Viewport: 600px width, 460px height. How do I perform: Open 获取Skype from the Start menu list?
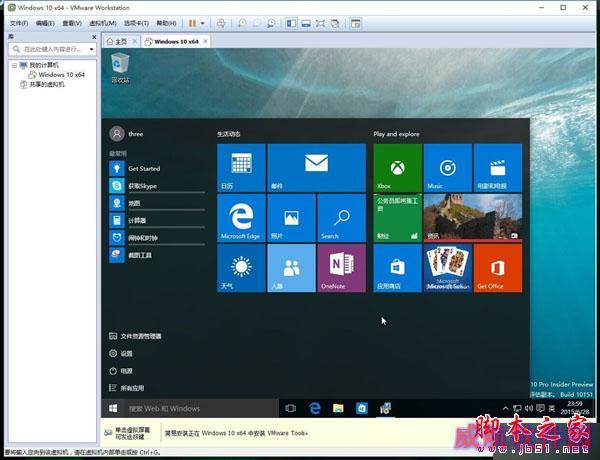pos(157,186)
